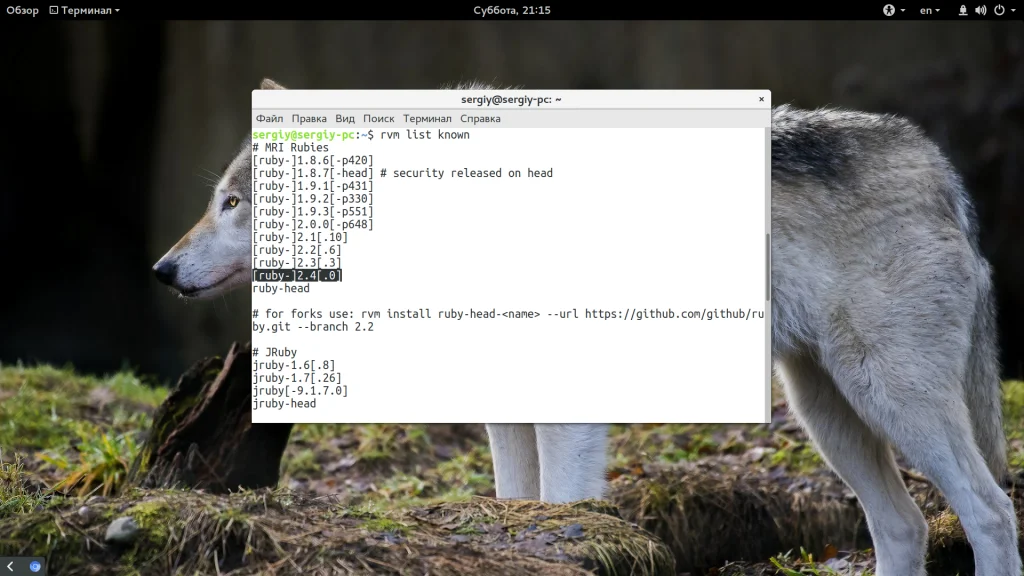The height and width of the screenshot is (576, 1024).
Task: Click the blue browser icon in bottom tray
Action: click(35, 566)
